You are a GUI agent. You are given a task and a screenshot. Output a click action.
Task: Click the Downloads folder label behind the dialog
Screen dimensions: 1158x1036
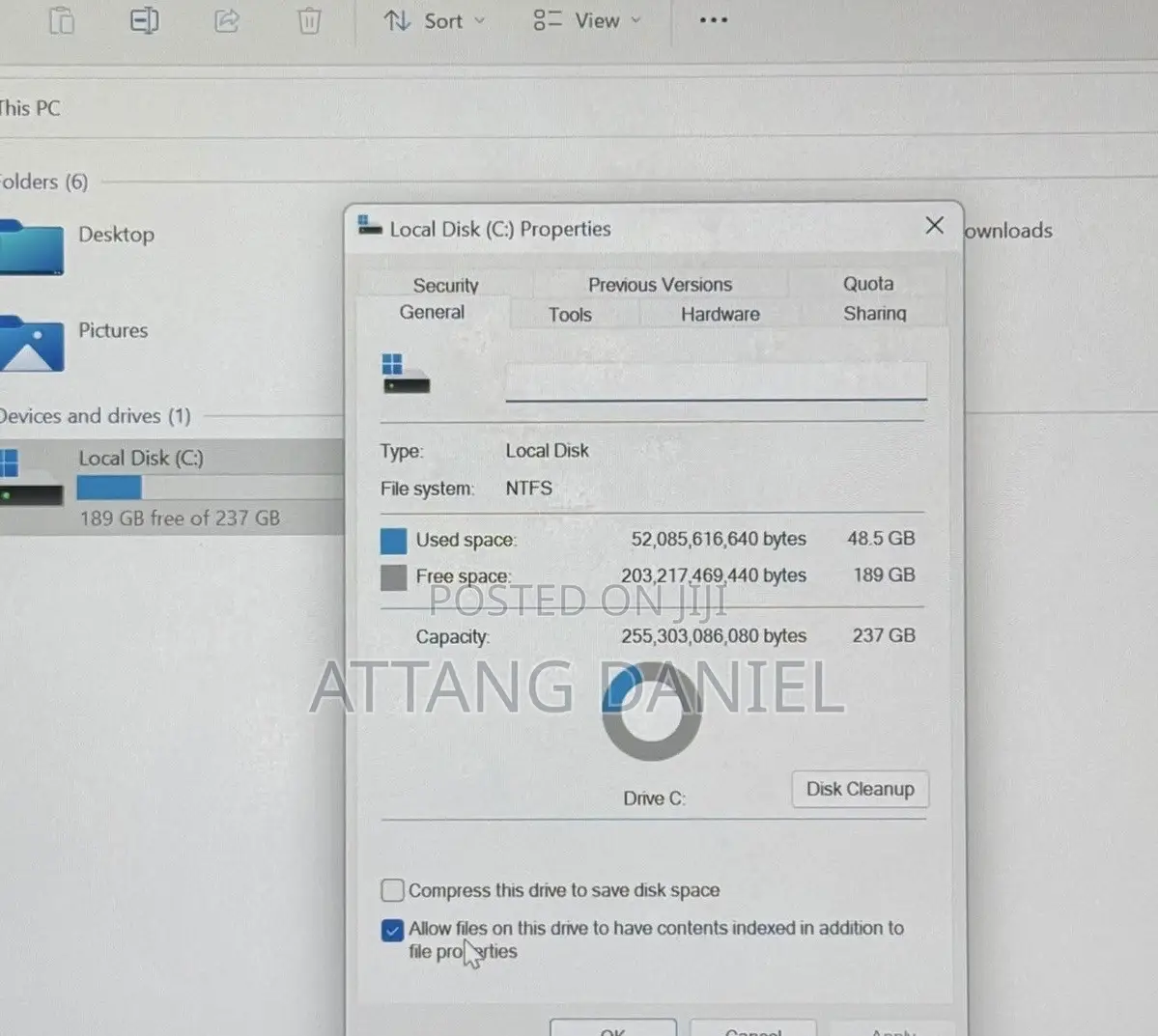tap(1009, 231)
